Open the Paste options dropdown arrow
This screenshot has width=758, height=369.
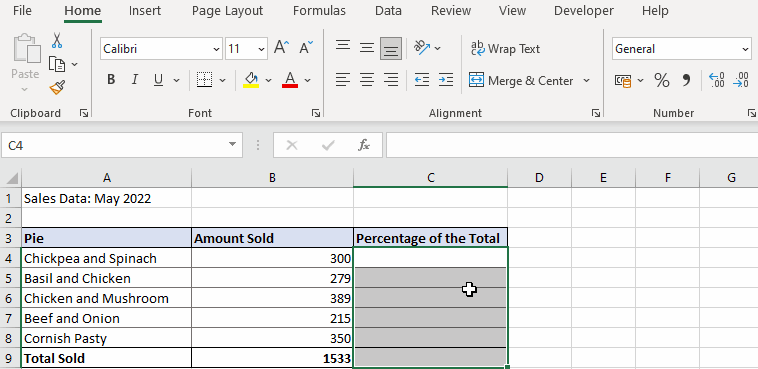[x=25, y=89]
